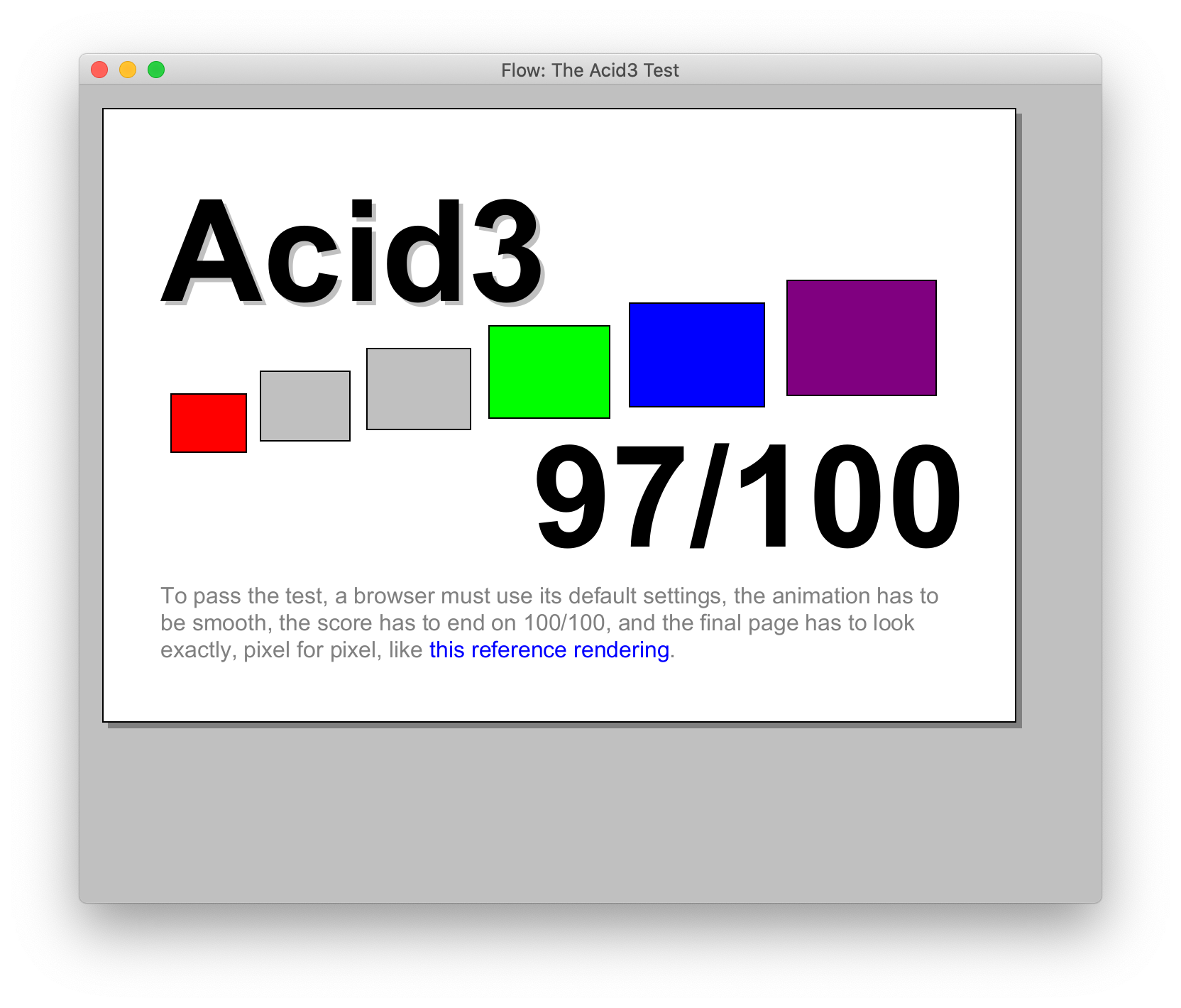Click the digit '3' in the Acid3 heading
The width and height of the screenshot is (1181, 1008).
(x=508, y=256)
